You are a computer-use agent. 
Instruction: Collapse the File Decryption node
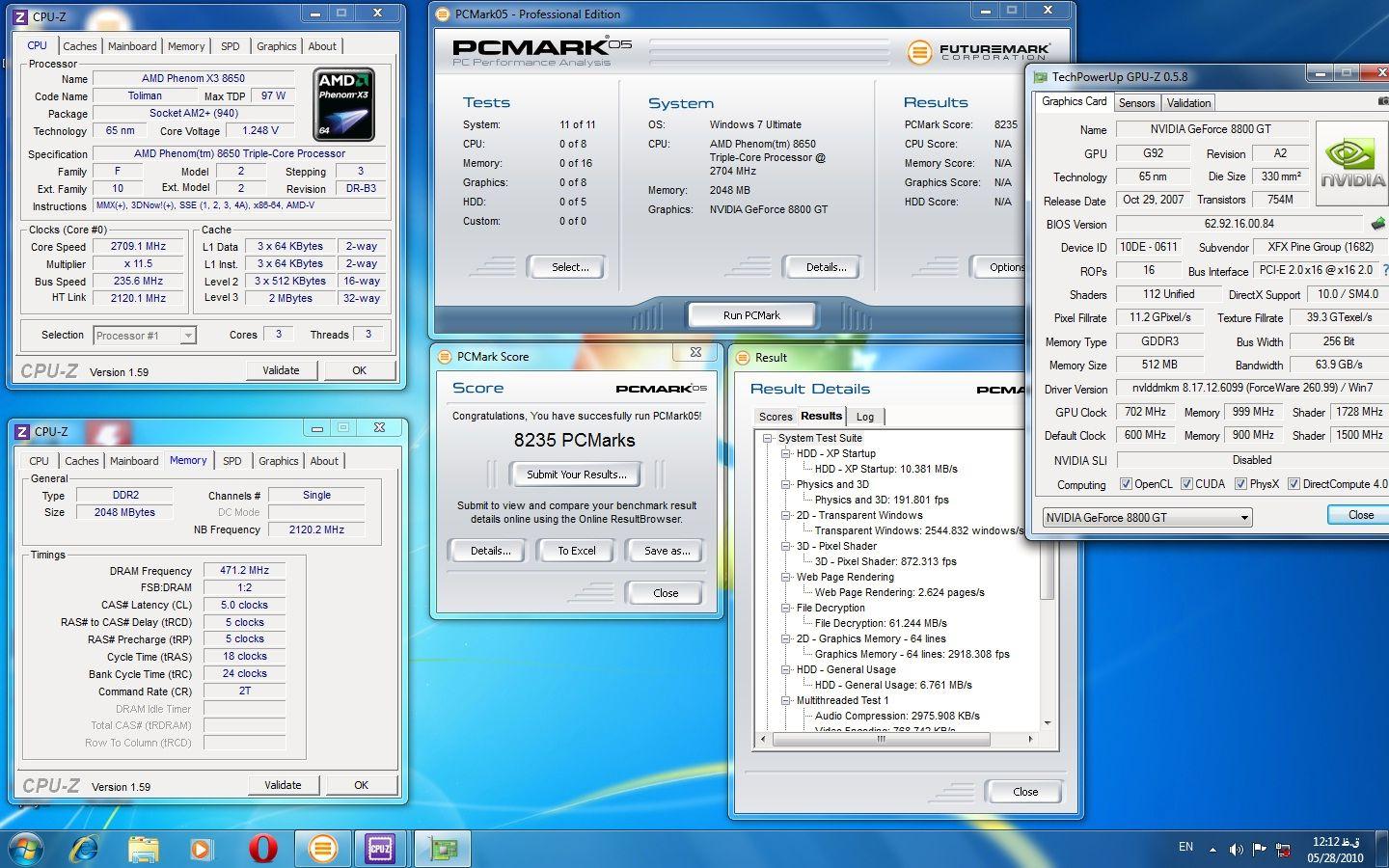pyautogui.click(x=786, y=608)
